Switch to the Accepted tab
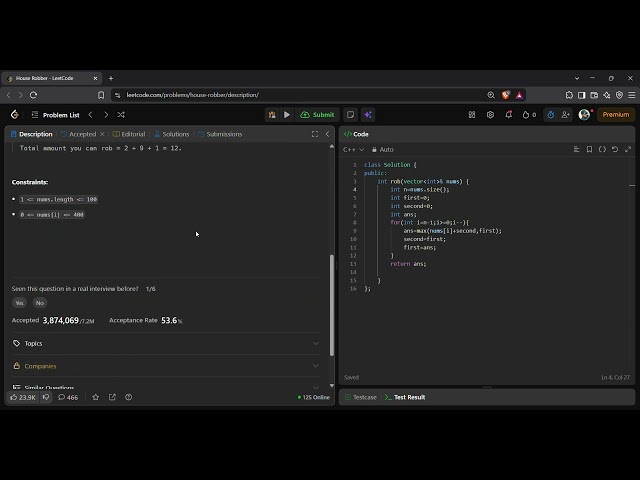Image resolution: width=640 pixels, height=480 pixels. coord(78,134)
